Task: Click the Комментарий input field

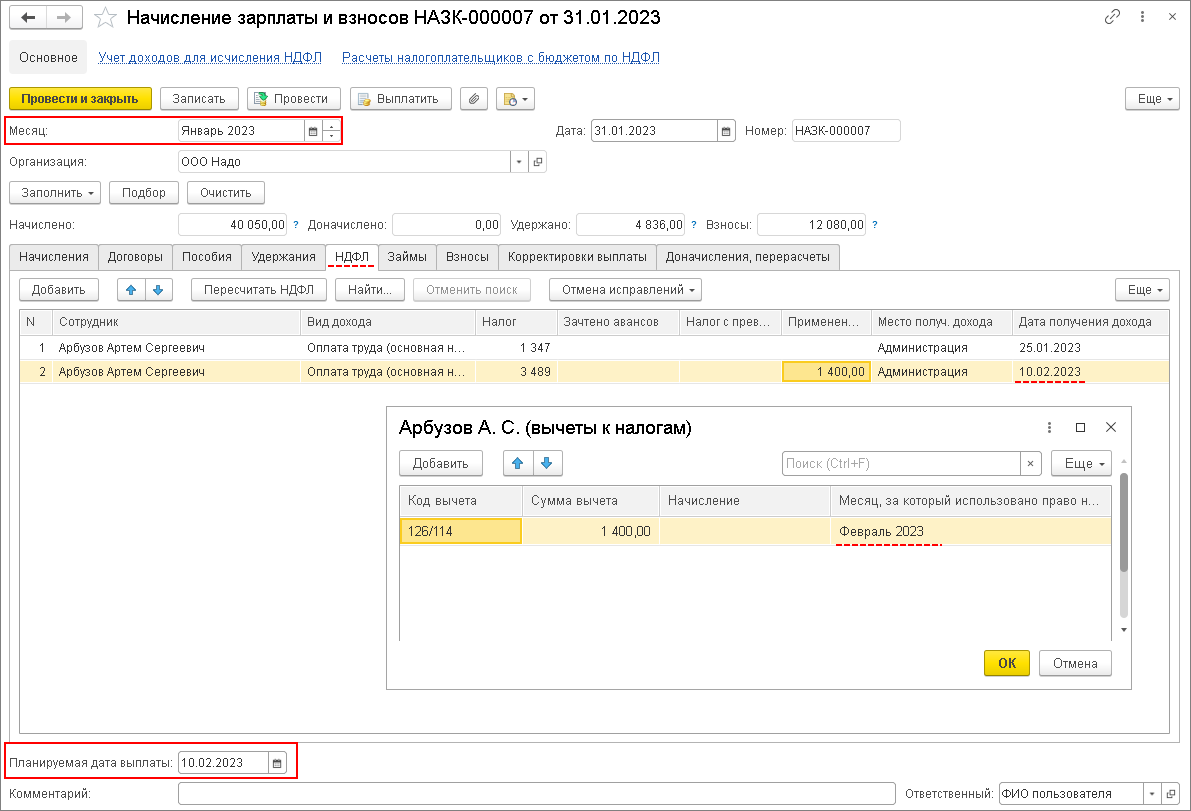Action: (x=536, y=794)
